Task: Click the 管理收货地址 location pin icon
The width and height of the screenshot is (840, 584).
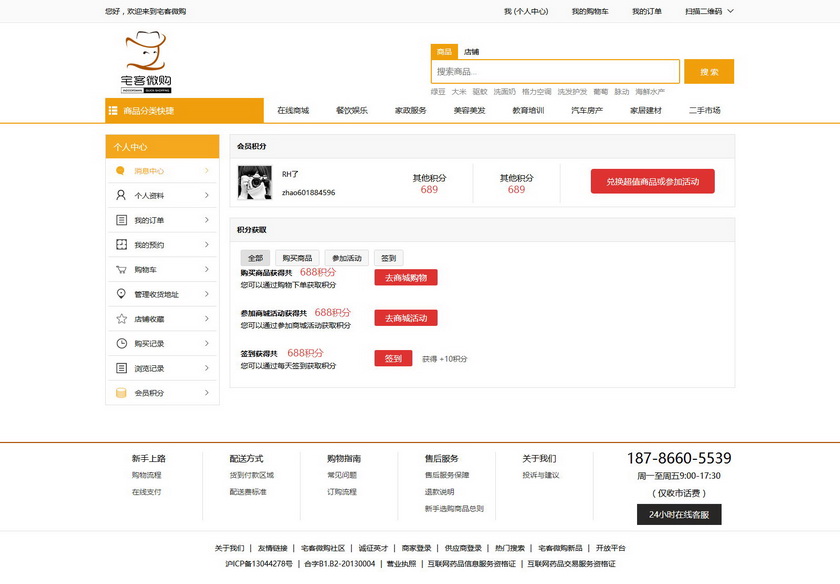Action: tap(121, 294)
